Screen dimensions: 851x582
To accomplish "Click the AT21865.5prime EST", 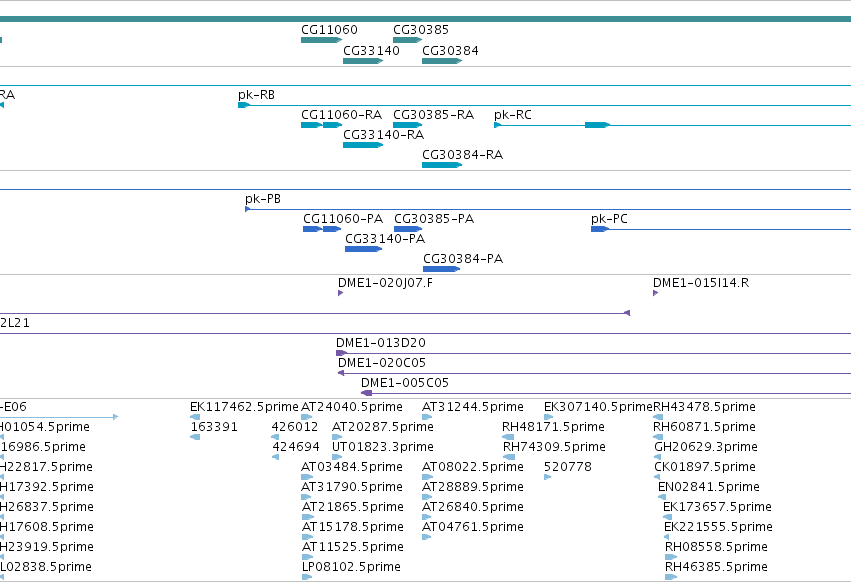I will 307,517.
